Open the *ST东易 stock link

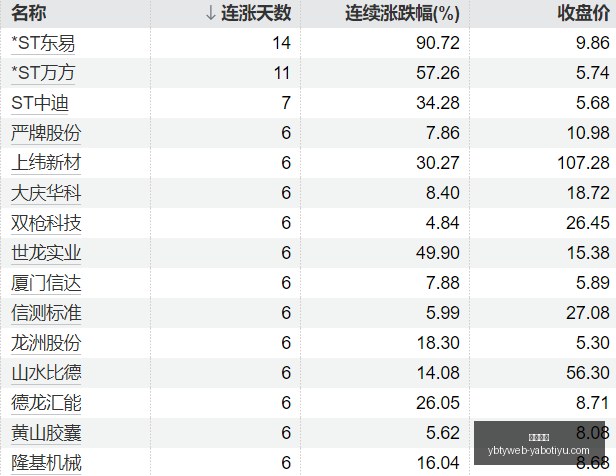(43, 43)
